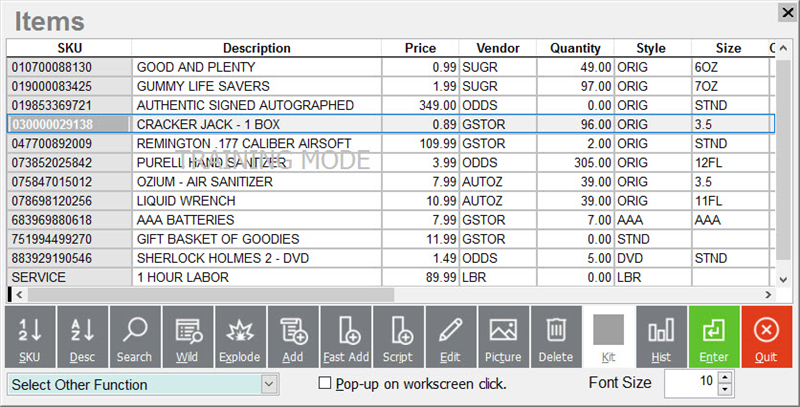Open the Picture tool

click(x=503, y=337)
